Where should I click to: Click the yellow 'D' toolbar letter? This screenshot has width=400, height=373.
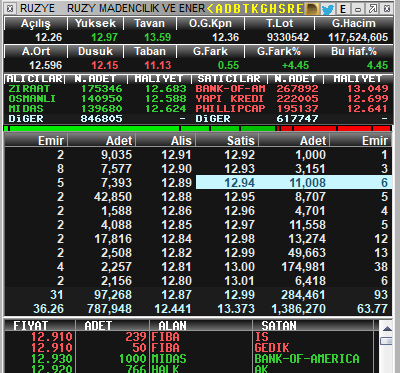tap(228, 9)
